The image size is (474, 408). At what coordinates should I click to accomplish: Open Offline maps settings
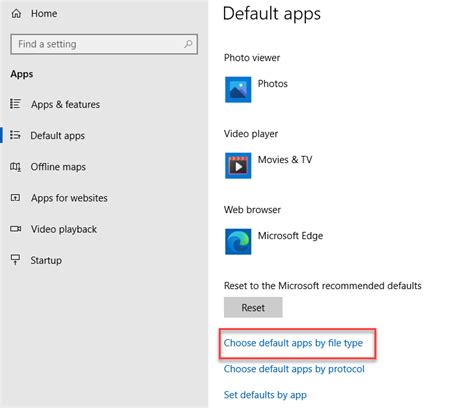pyautogui.click(x=58, y=167)
